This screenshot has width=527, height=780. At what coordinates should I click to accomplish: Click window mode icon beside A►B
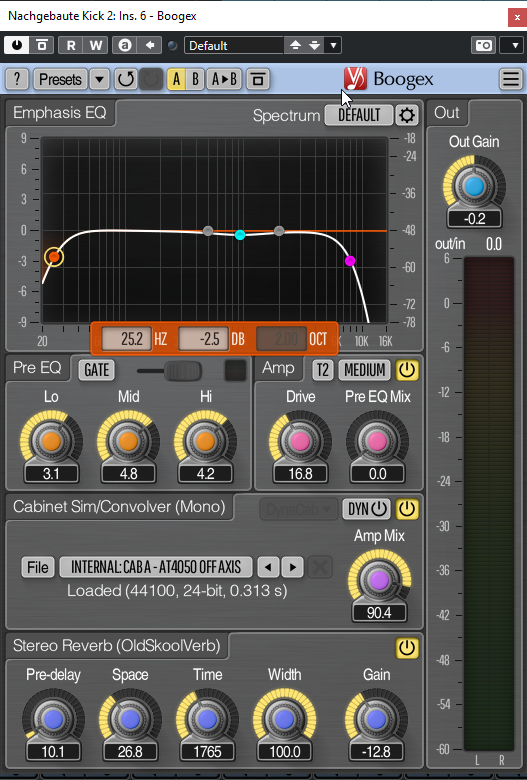tap(258, 79)
